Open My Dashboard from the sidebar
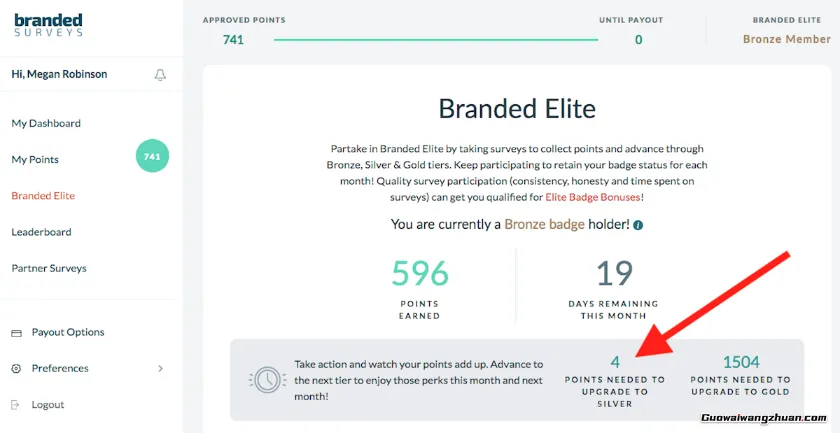The height and width of the screenshot is (433, 840). click(x=46, y=124)
